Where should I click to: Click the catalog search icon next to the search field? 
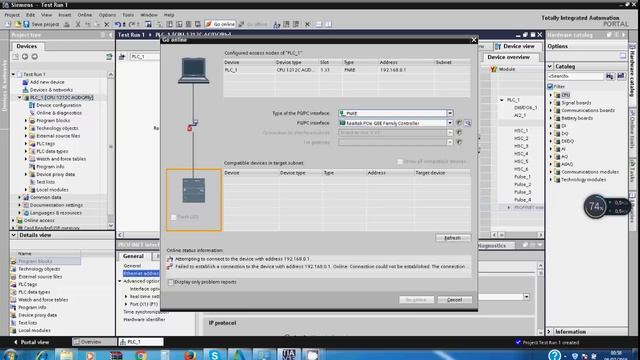(610, 76)
